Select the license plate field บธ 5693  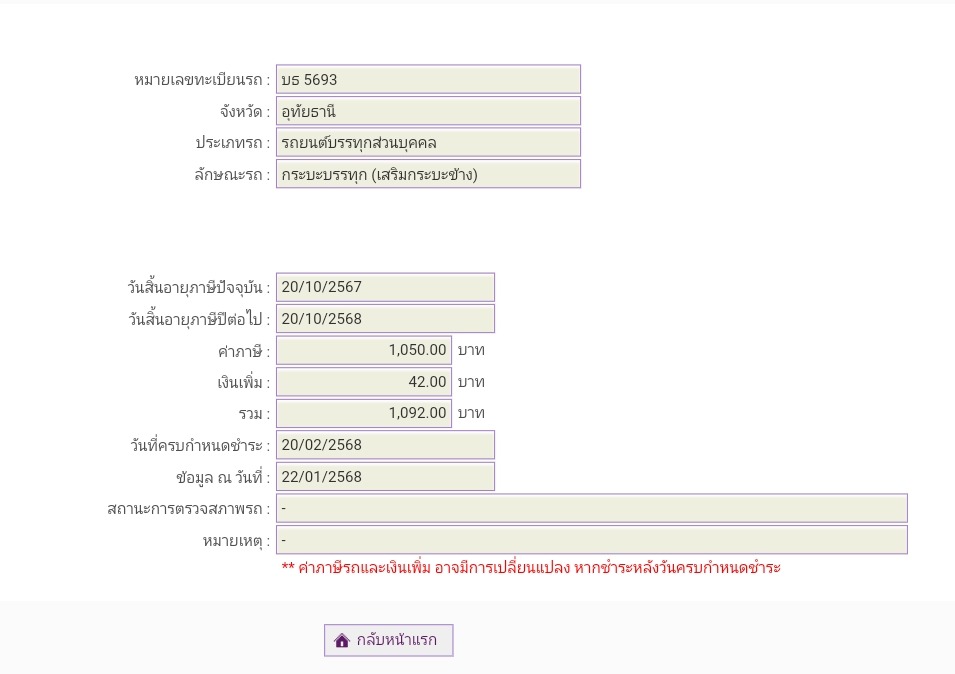pos(428,79)
